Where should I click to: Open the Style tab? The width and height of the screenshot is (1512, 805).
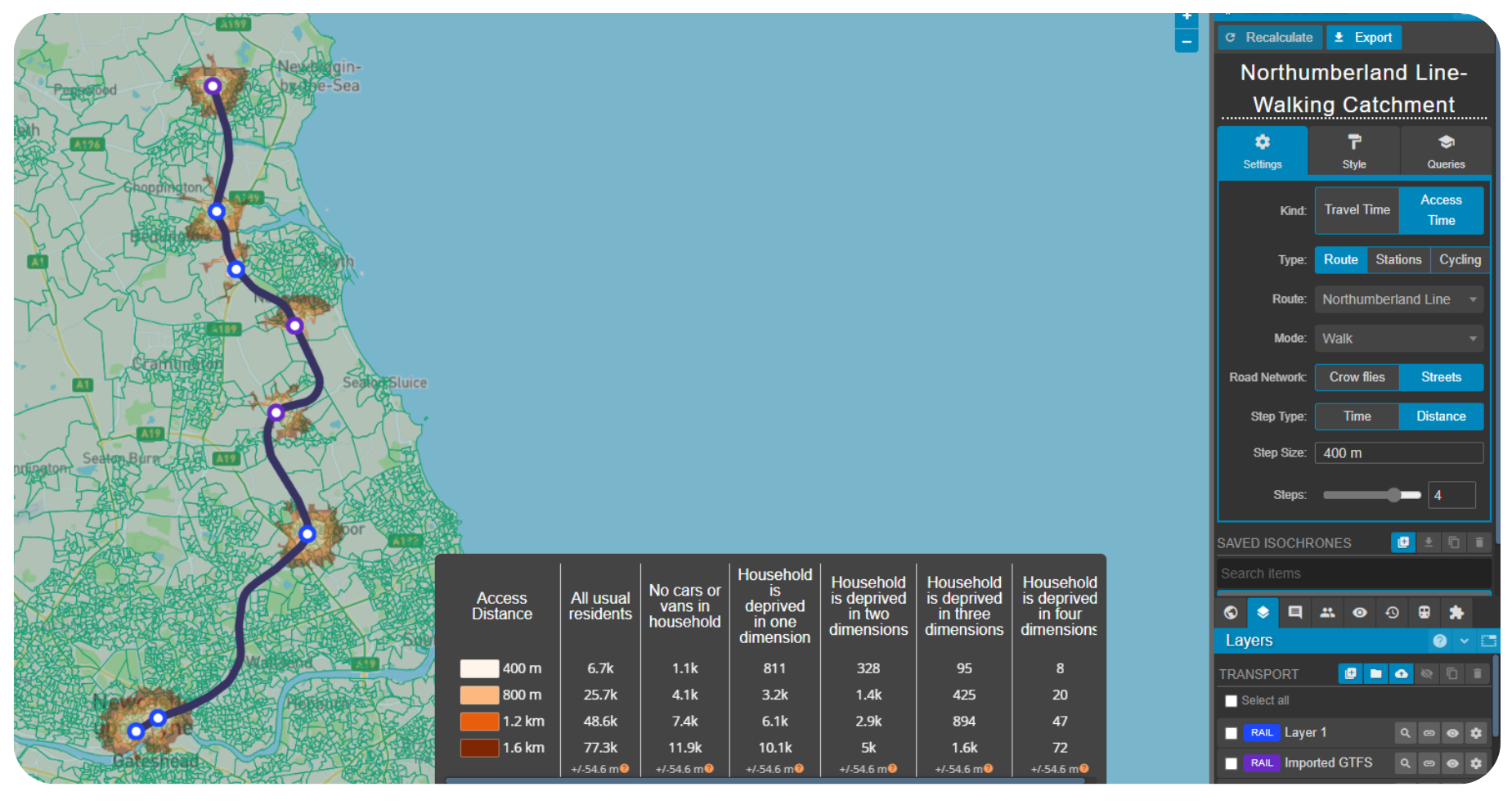click(1354, 151)
